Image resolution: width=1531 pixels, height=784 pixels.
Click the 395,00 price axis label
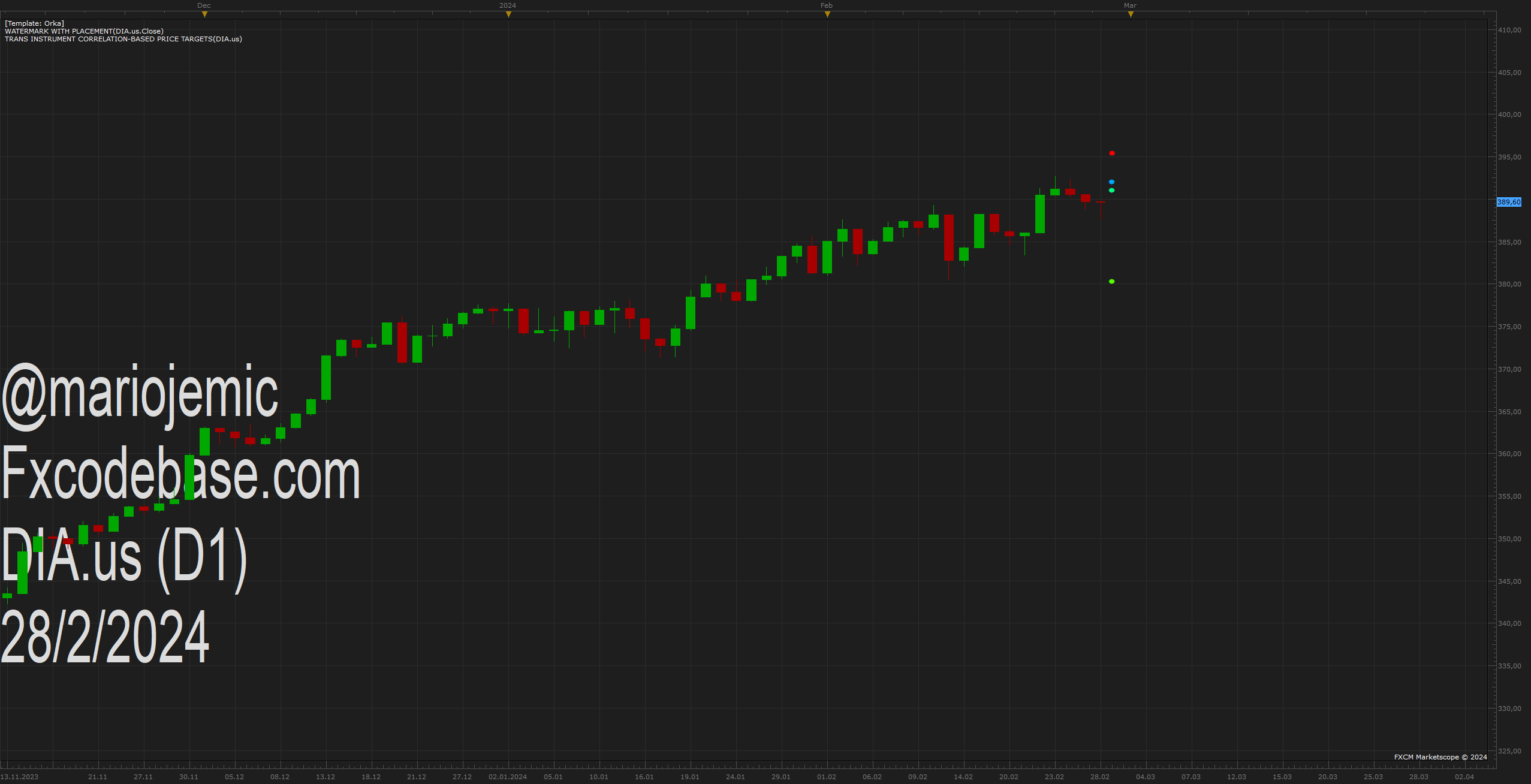[1509, 157]
